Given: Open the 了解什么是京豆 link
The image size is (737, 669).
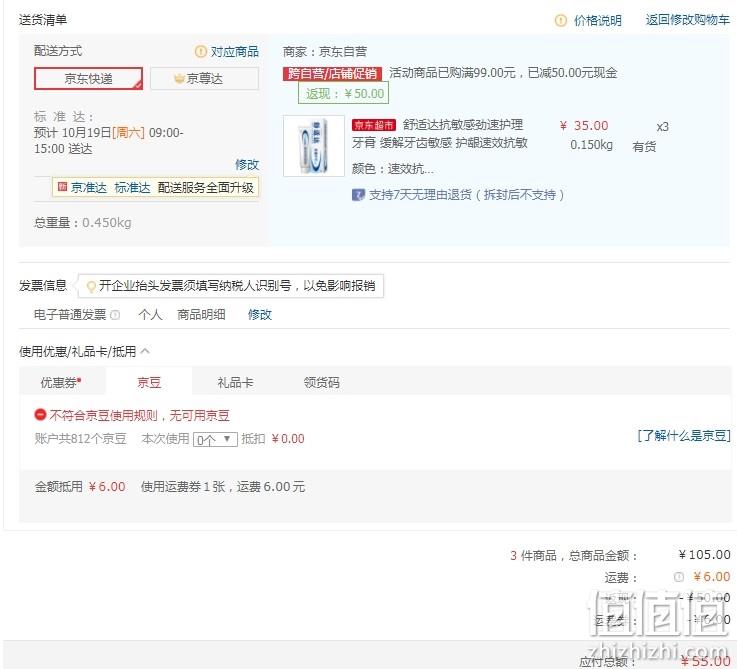Looking at the screenshot, I should pyautogui.click(x=683, y=435).
